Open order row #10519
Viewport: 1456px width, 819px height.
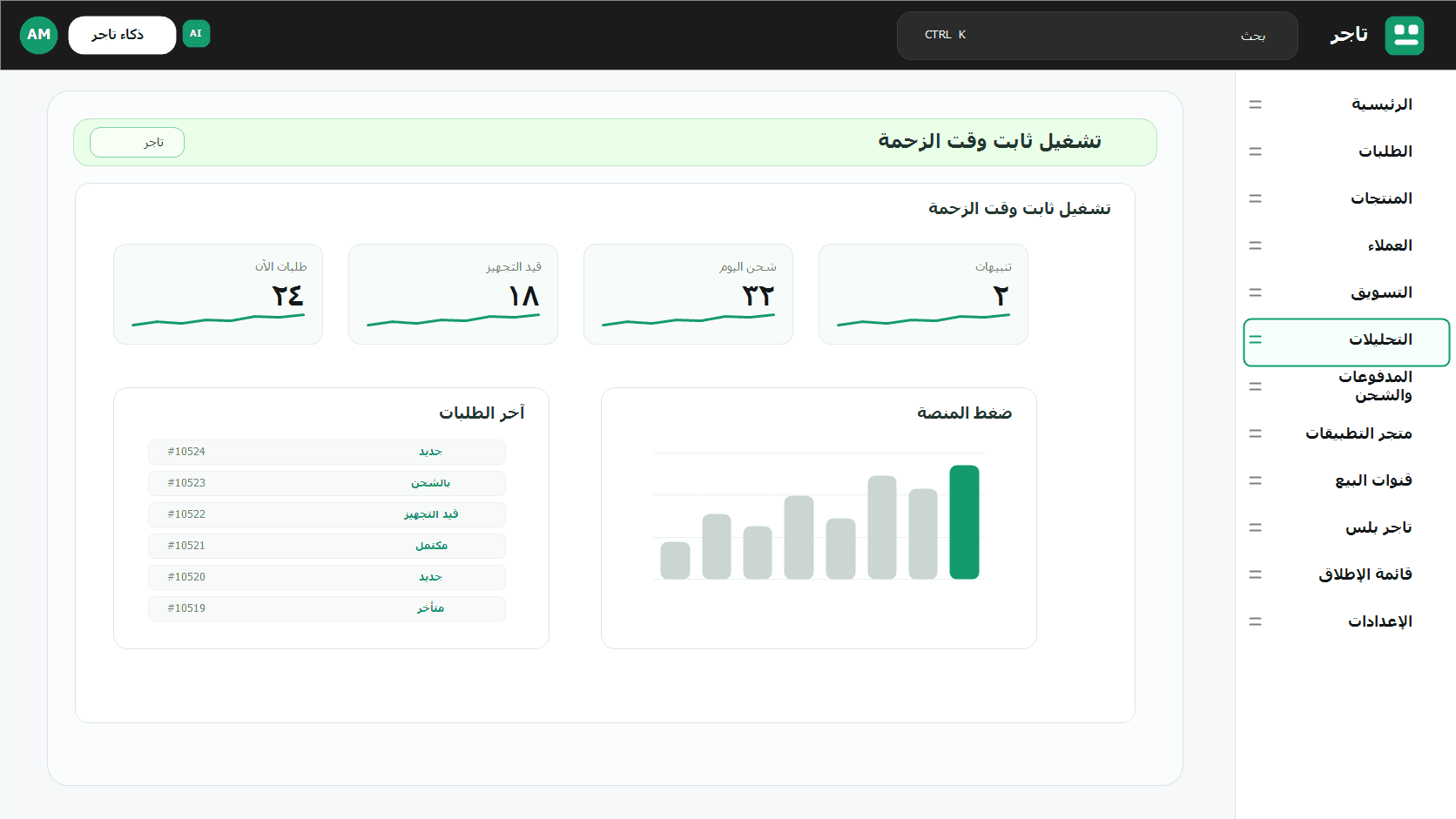[327, 608]
